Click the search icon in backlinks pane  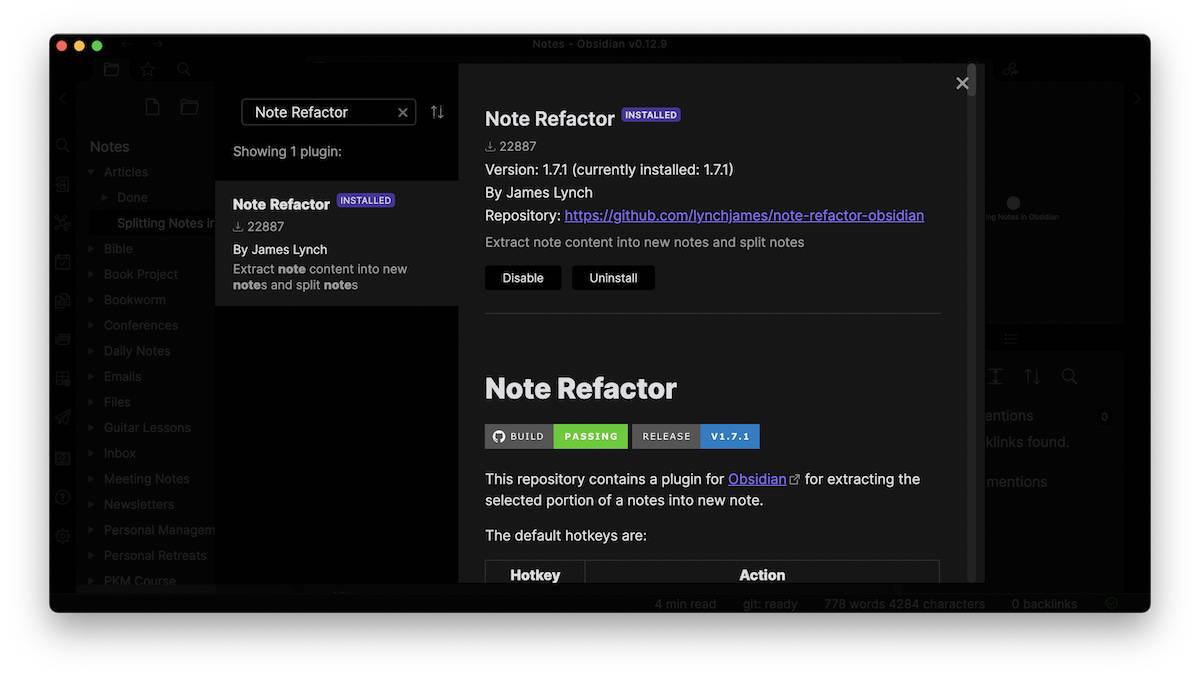1069,376
